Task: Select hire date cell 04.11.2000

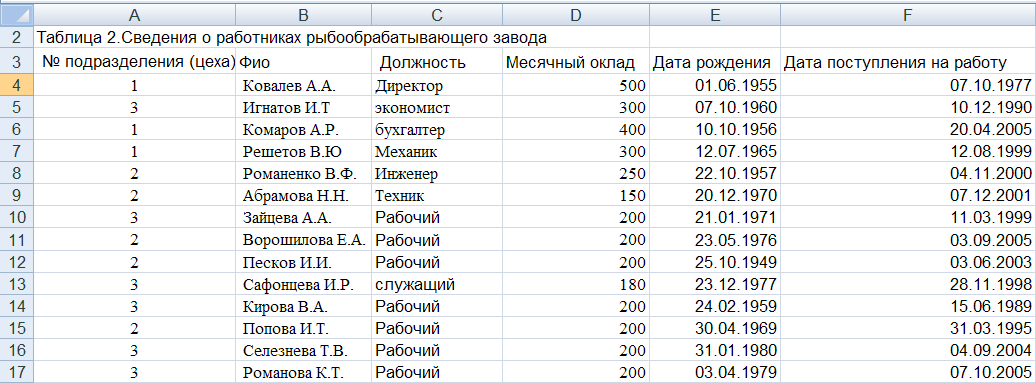Action: pos(908,174)
